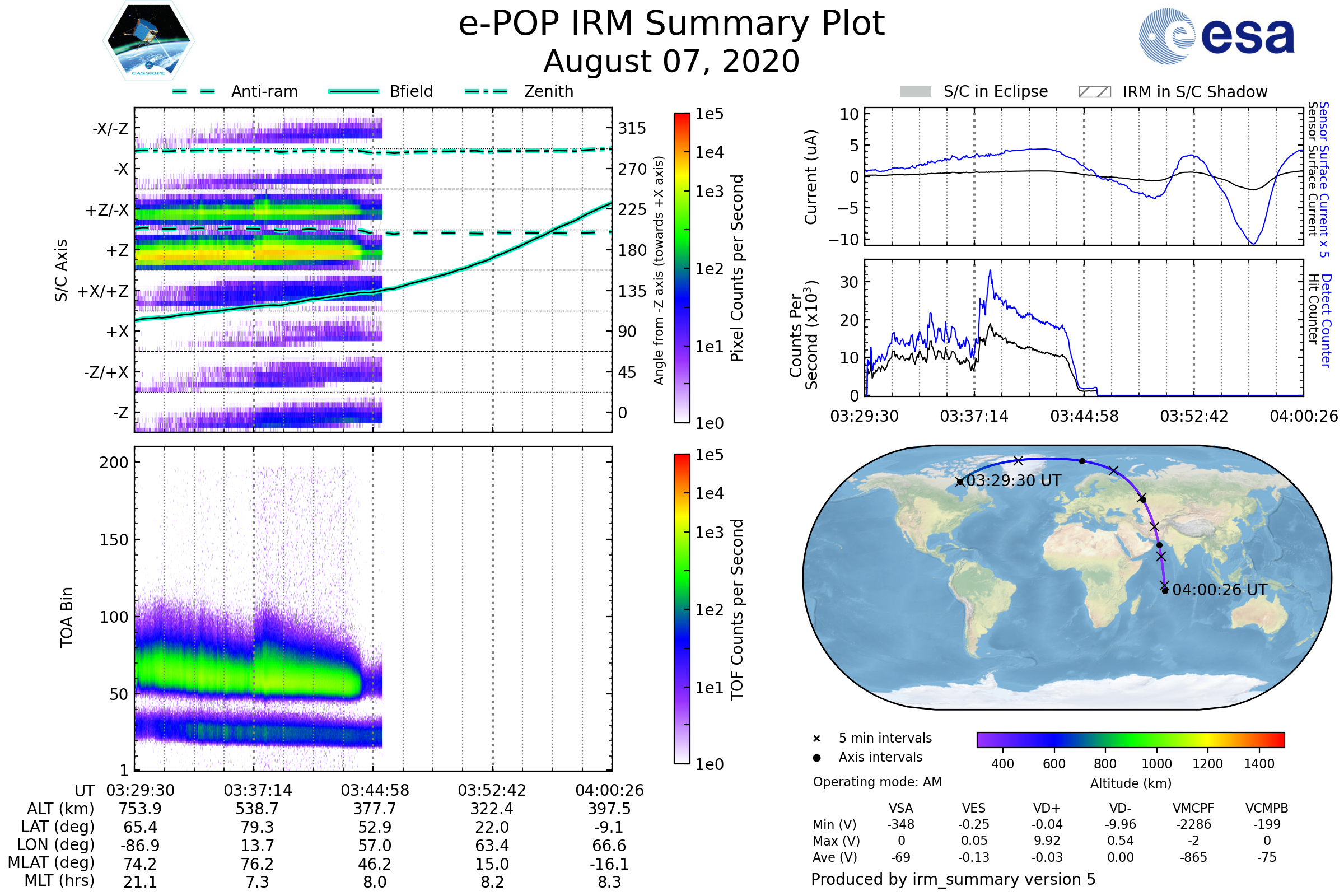Image resolution: width=1344 pixels, height=896 pixels.
Task: Click the e-POP IRM Summary Plot title
Action: (671, 24)
